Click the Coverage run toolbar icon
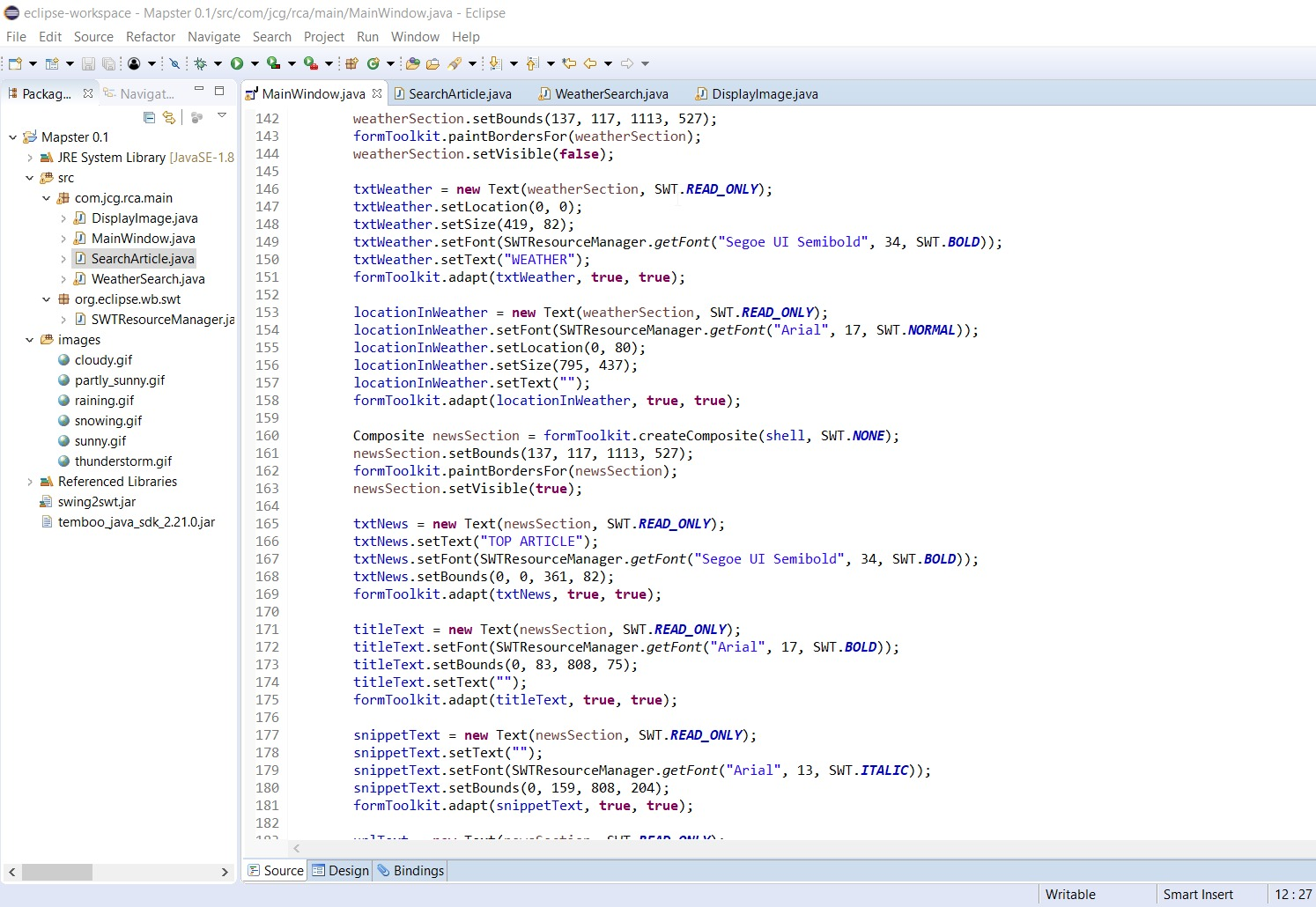The image size is (1316, 907). [x=273, y=63]
